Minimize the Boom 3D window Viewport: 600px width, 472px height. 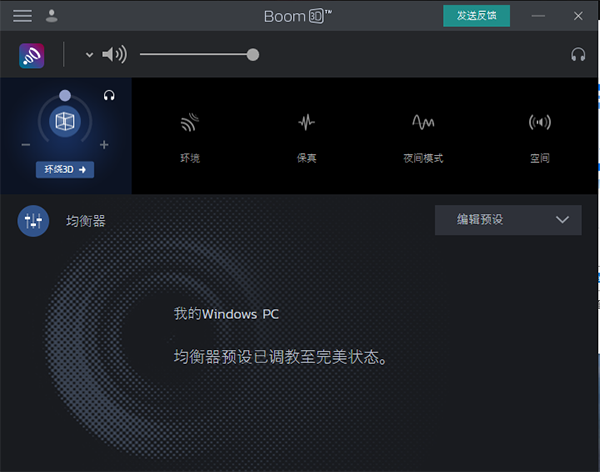(538, 16)
